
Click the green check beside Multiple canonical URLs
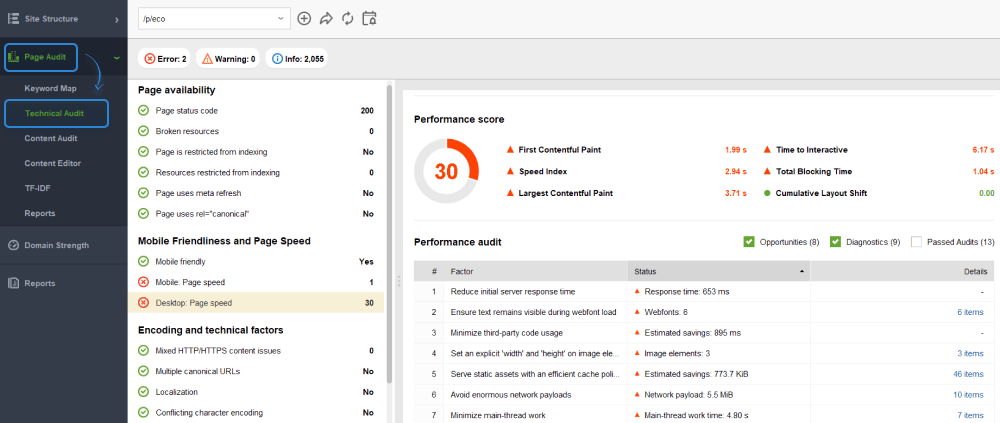point(143,371)
